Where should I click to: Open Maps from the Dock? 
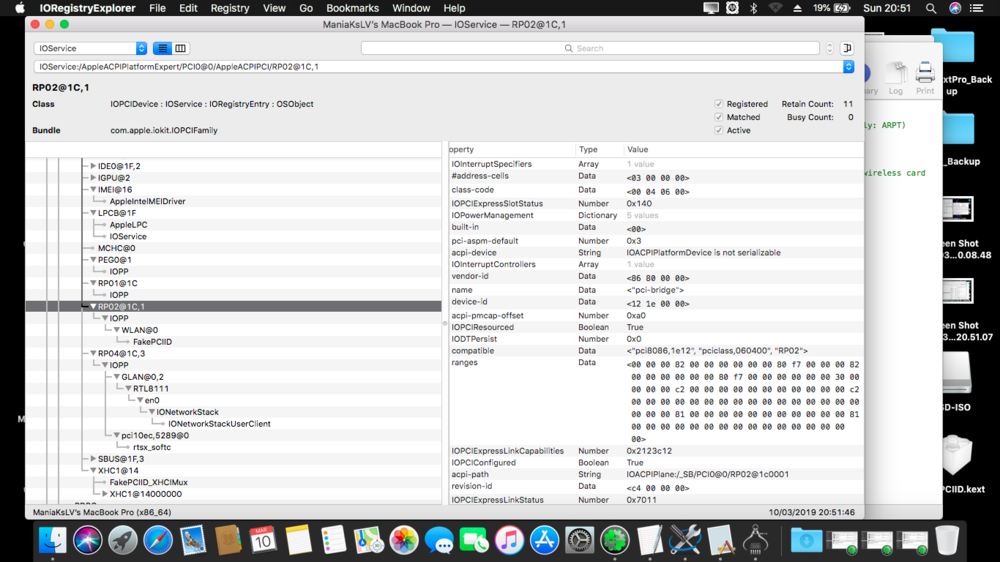369,540
